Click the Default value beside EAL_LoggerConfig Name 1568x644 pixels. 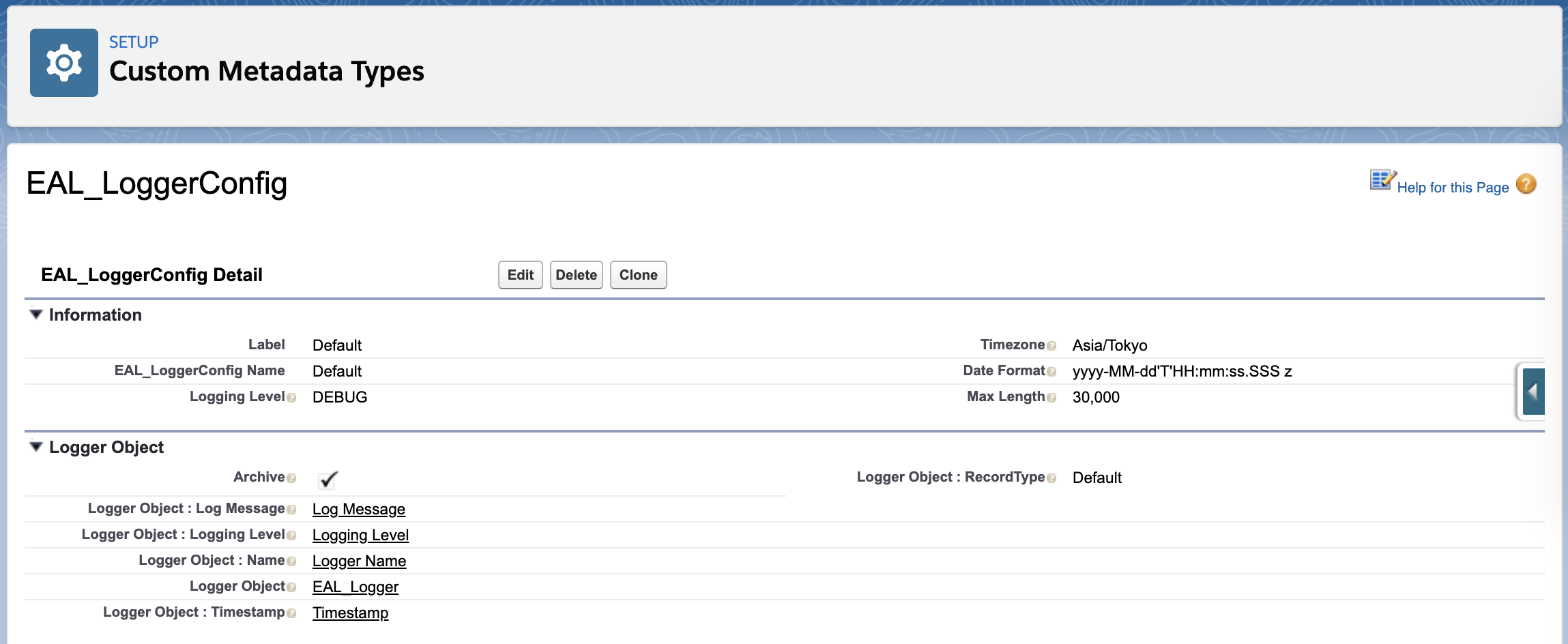(337, 371)
